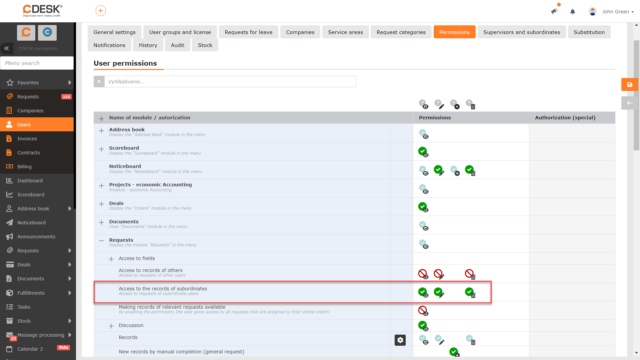The width and height of the screenshot is (640, 360).
Task: Click the permissions search input field
Action: coord(230,82)
